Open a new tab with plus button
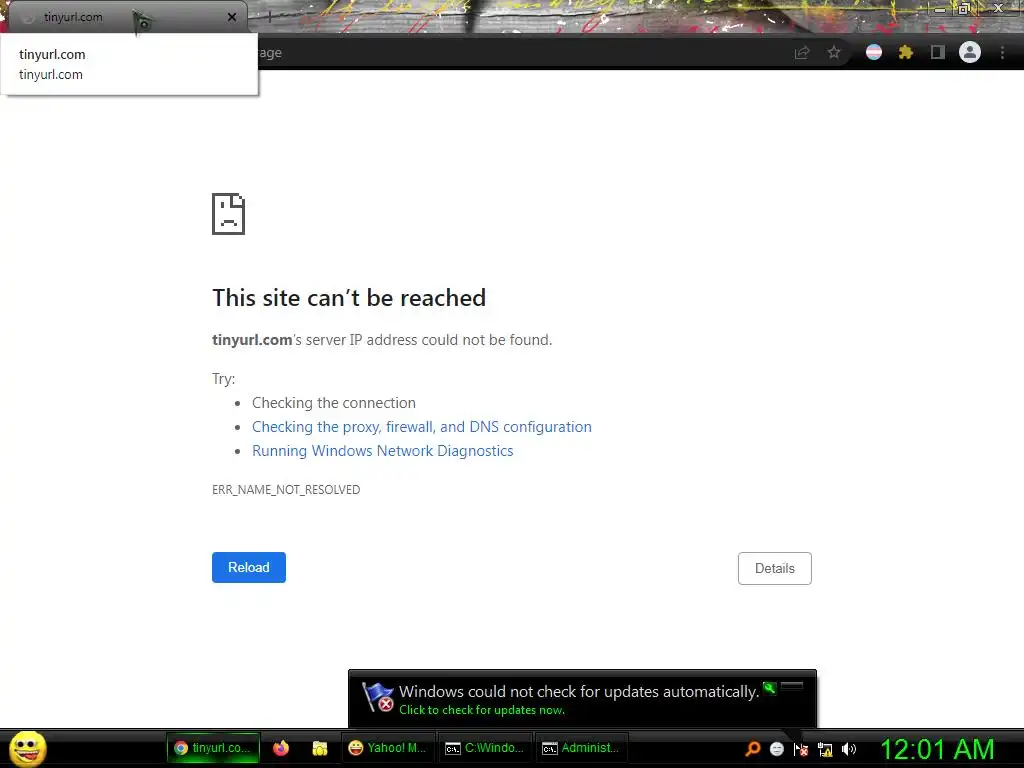The width and height of the screenshot is (1024, 768). [269, 18]
